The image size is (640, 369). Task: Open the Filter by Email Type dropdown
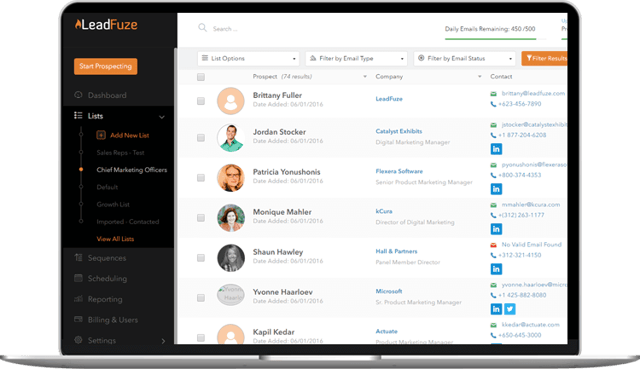pyautogui.click(x=356, y=58)
